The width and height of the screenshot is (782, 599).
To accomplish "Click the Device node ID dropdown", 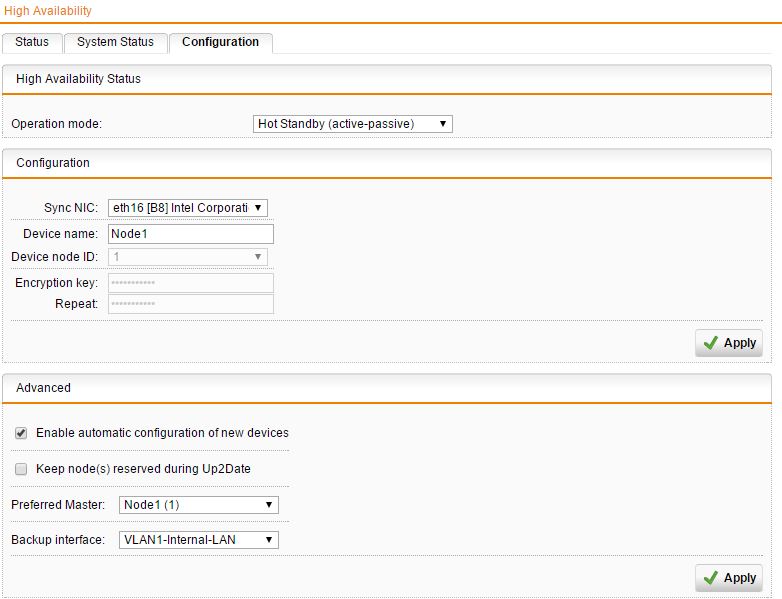I will (x=187, y=257).
